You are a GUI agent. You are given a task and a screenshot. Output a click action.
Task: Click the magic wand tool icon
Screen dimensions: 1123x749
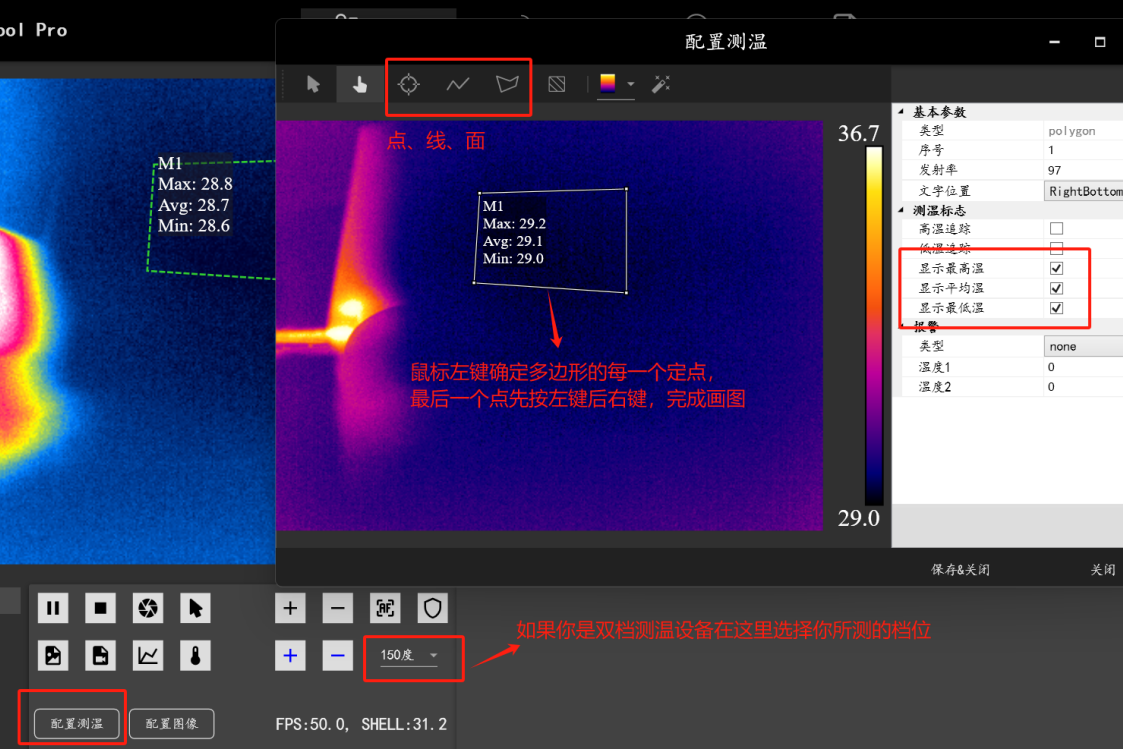tap(661, 85)
